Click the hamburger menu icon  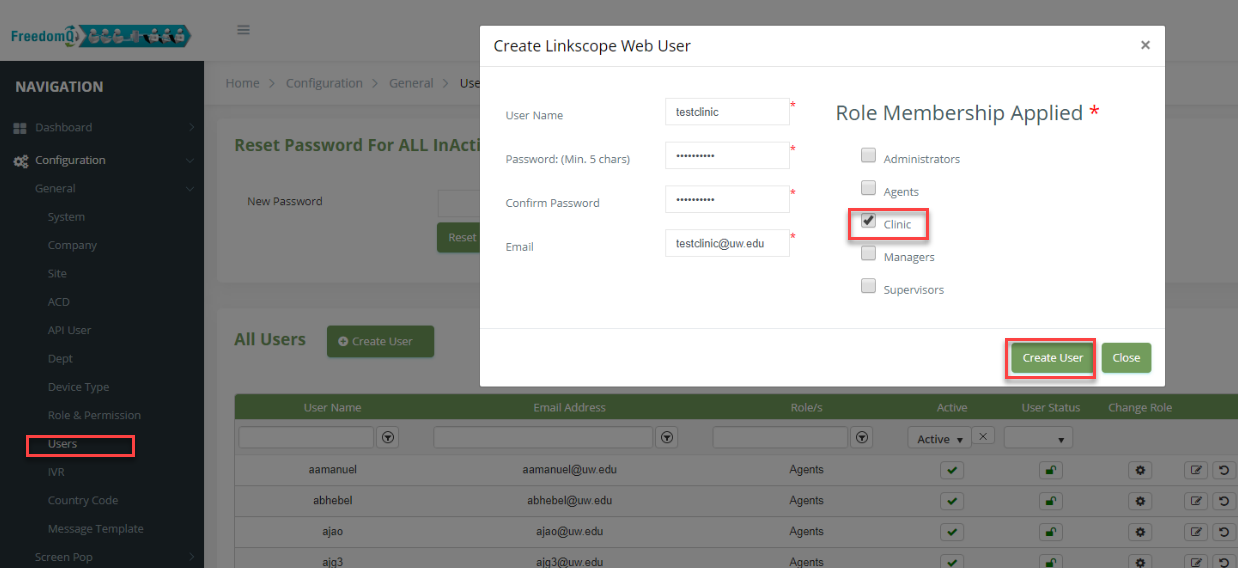(x=243, y=30)
